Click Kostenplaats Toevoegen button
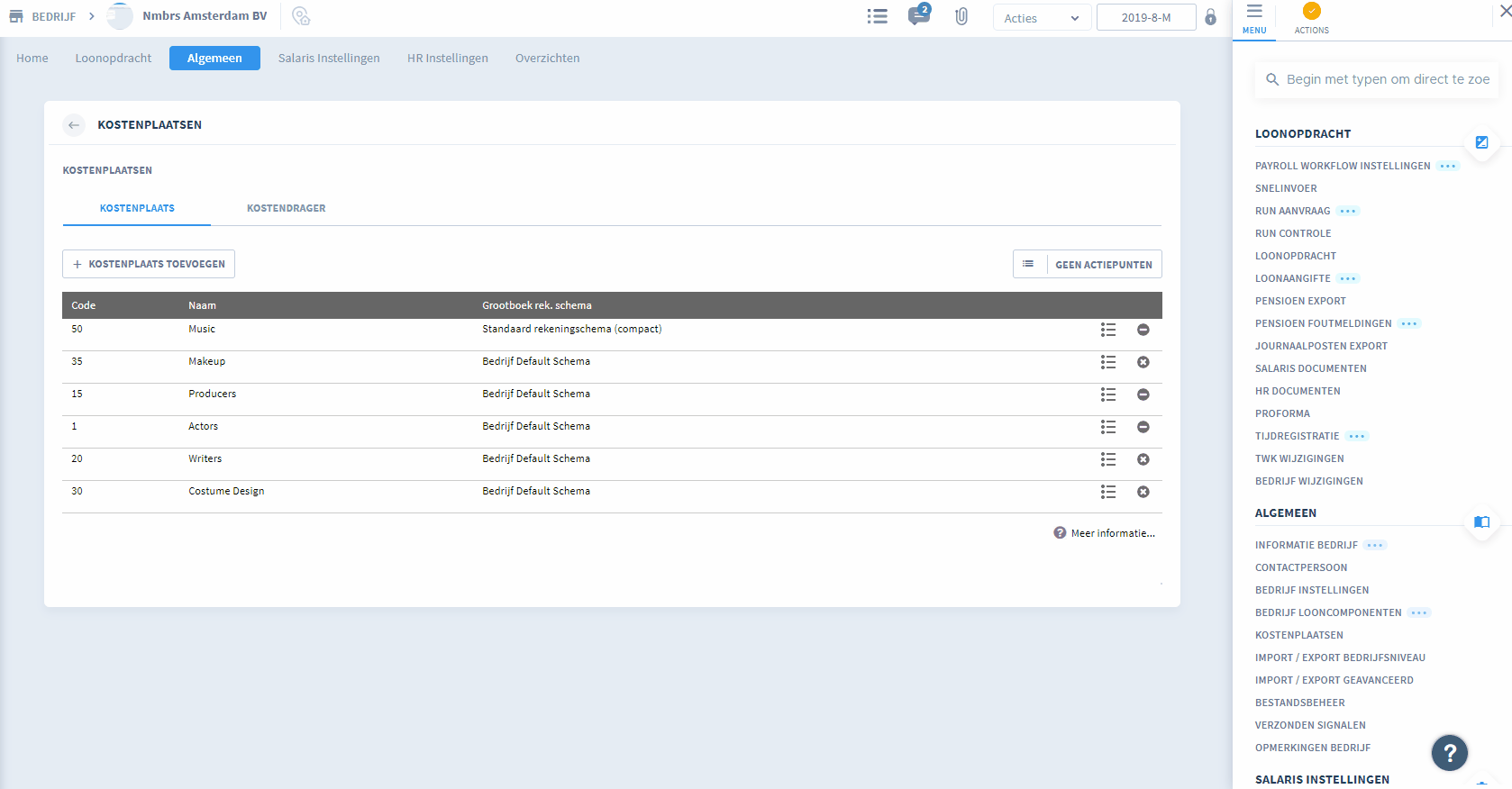Image resolution: width=1512 pixels, height=789 pixels. click(149, 264)
